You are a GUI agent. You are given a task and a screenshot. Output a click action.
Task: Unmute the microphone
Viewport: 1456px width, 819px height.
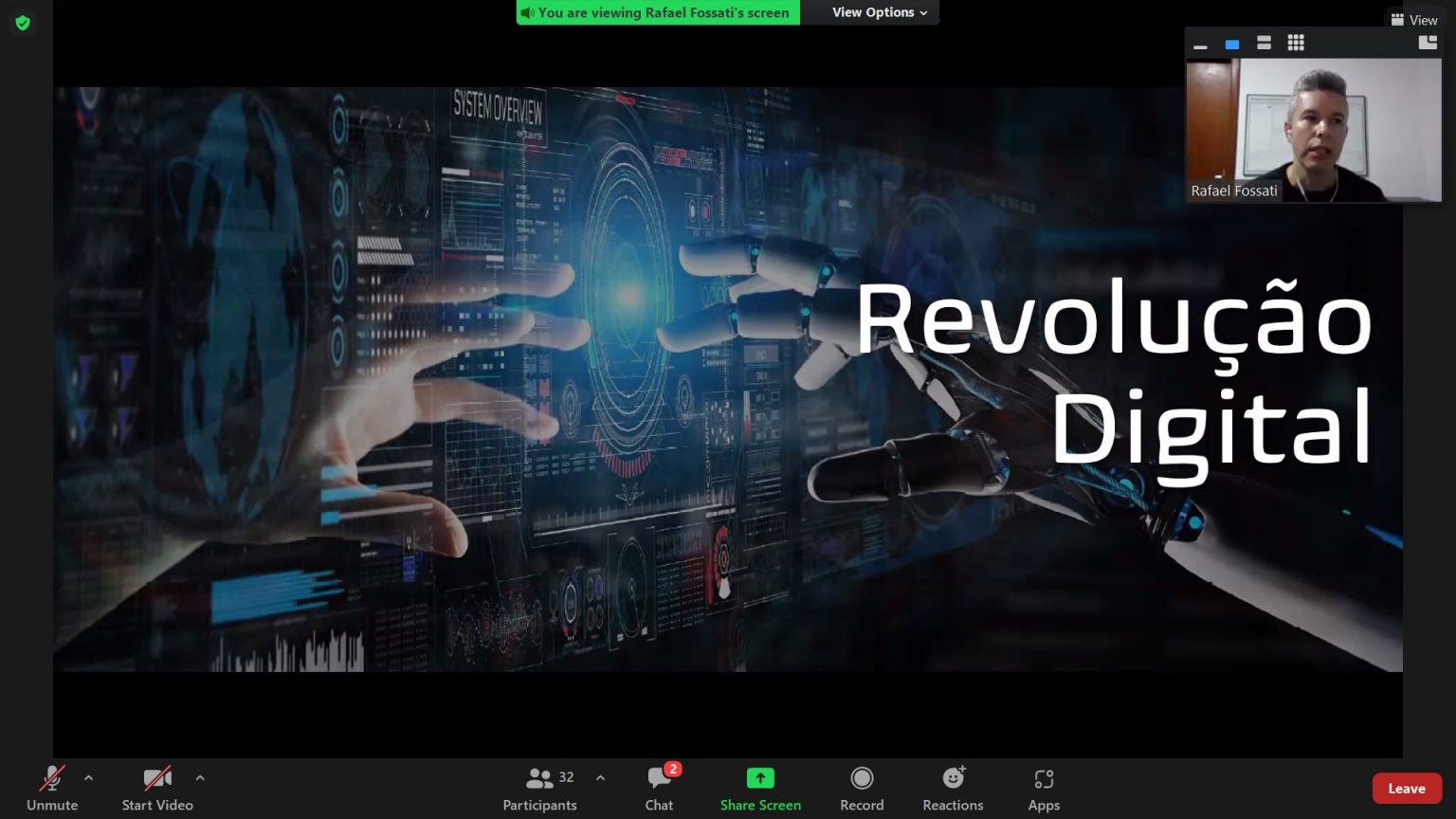(52, 788)
